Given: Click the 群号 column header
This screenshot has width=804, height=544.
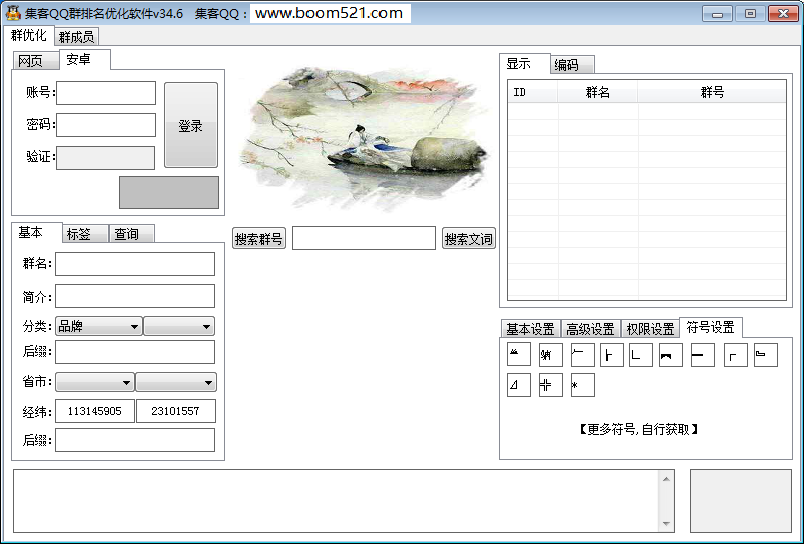Looking at the screenshot, I should pos(712,92).
